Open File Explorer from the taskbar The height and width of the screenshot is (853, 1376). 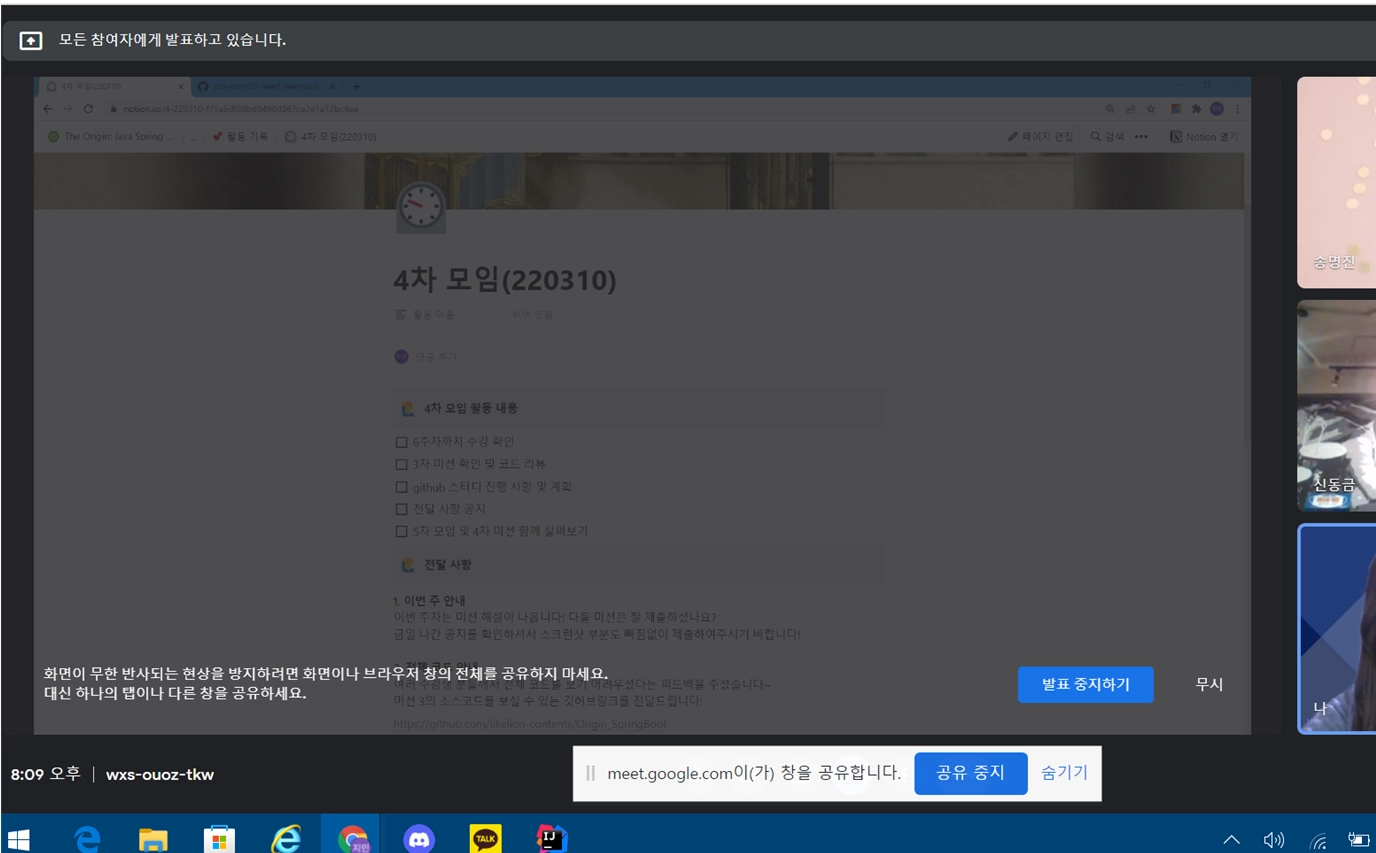[x=152, y=838]
